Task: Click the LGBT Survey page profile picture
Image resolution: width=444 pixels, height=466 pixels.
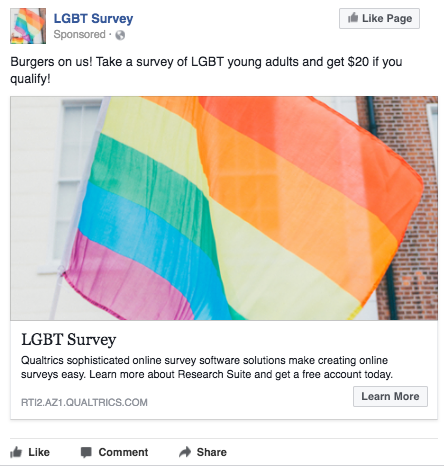Action: pos(28,26)
